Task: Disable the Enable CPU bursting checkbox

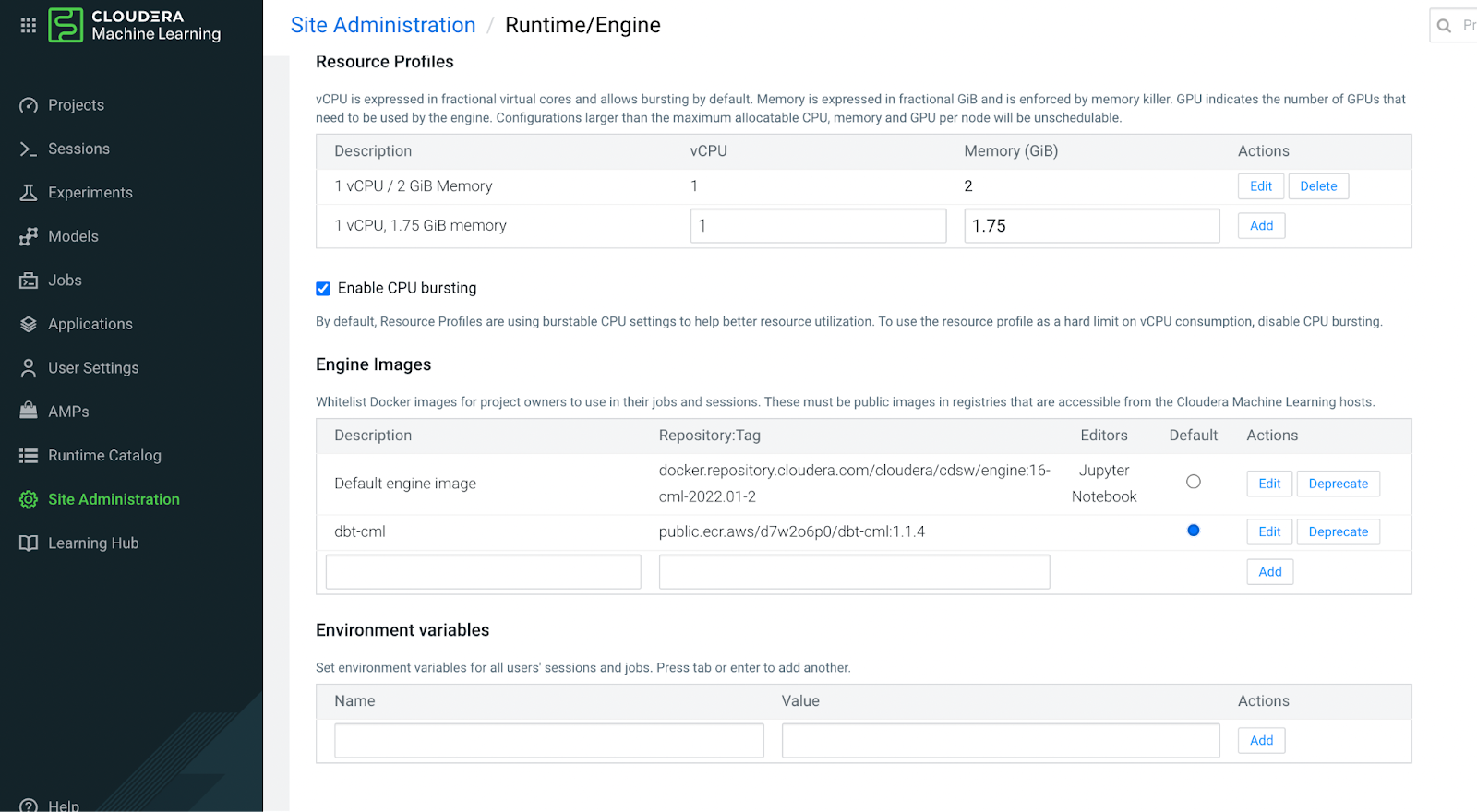Action: (x=323, y=289)
